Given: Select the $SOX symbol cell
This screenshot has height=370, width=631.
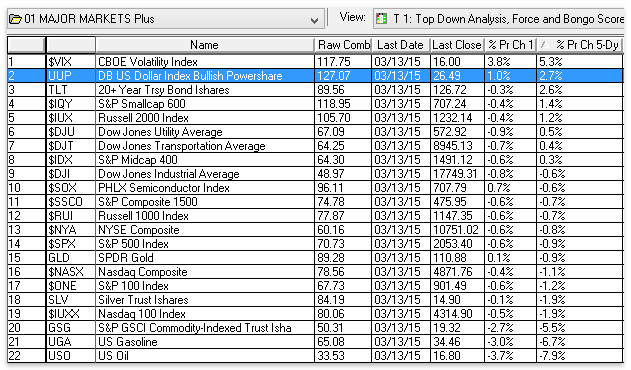Looking at the screenshot, I should tap(71, 188).
